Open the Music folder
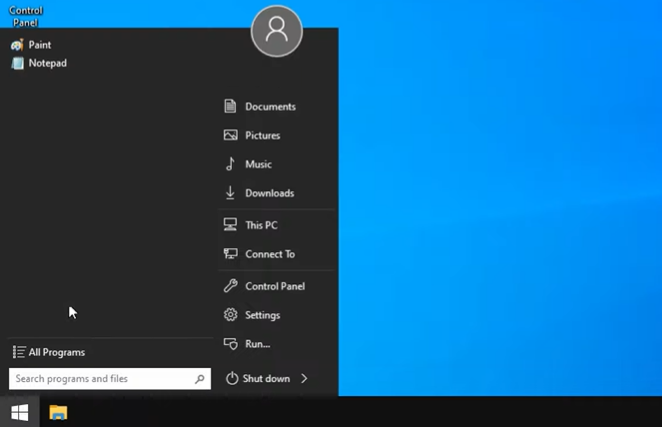662x427 pixels. pos(248,164)
